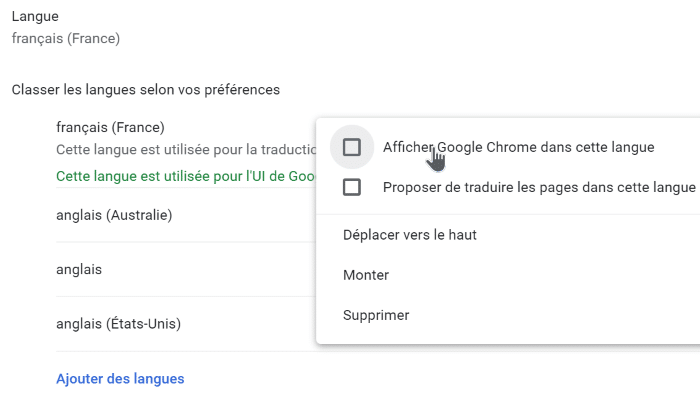Click the green UI-language notice text
The height and width of the screenshot is (420, 700).
coord(185,176)
